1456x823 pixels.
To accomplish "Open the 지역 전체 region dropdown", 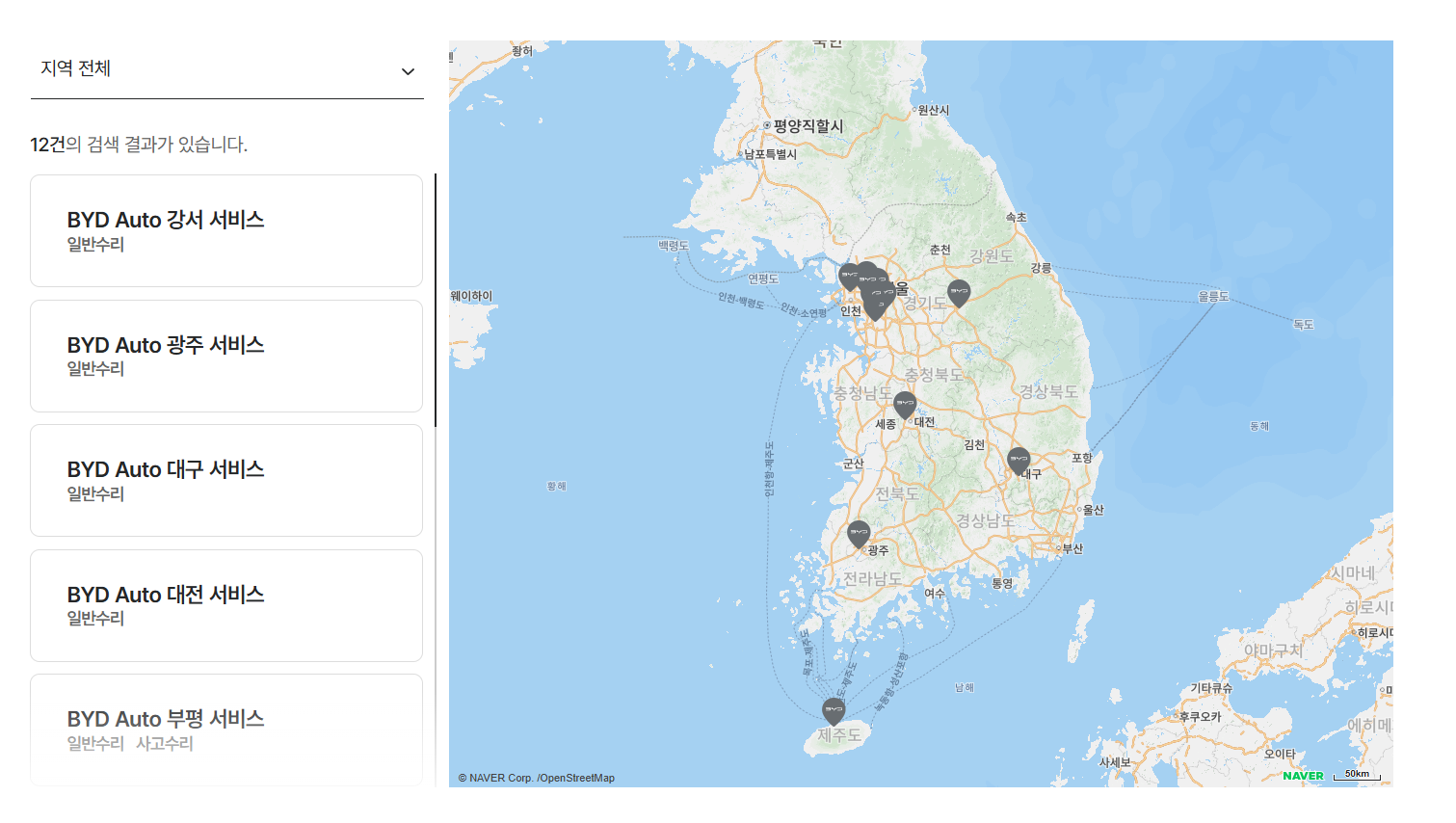I will 226,69.
